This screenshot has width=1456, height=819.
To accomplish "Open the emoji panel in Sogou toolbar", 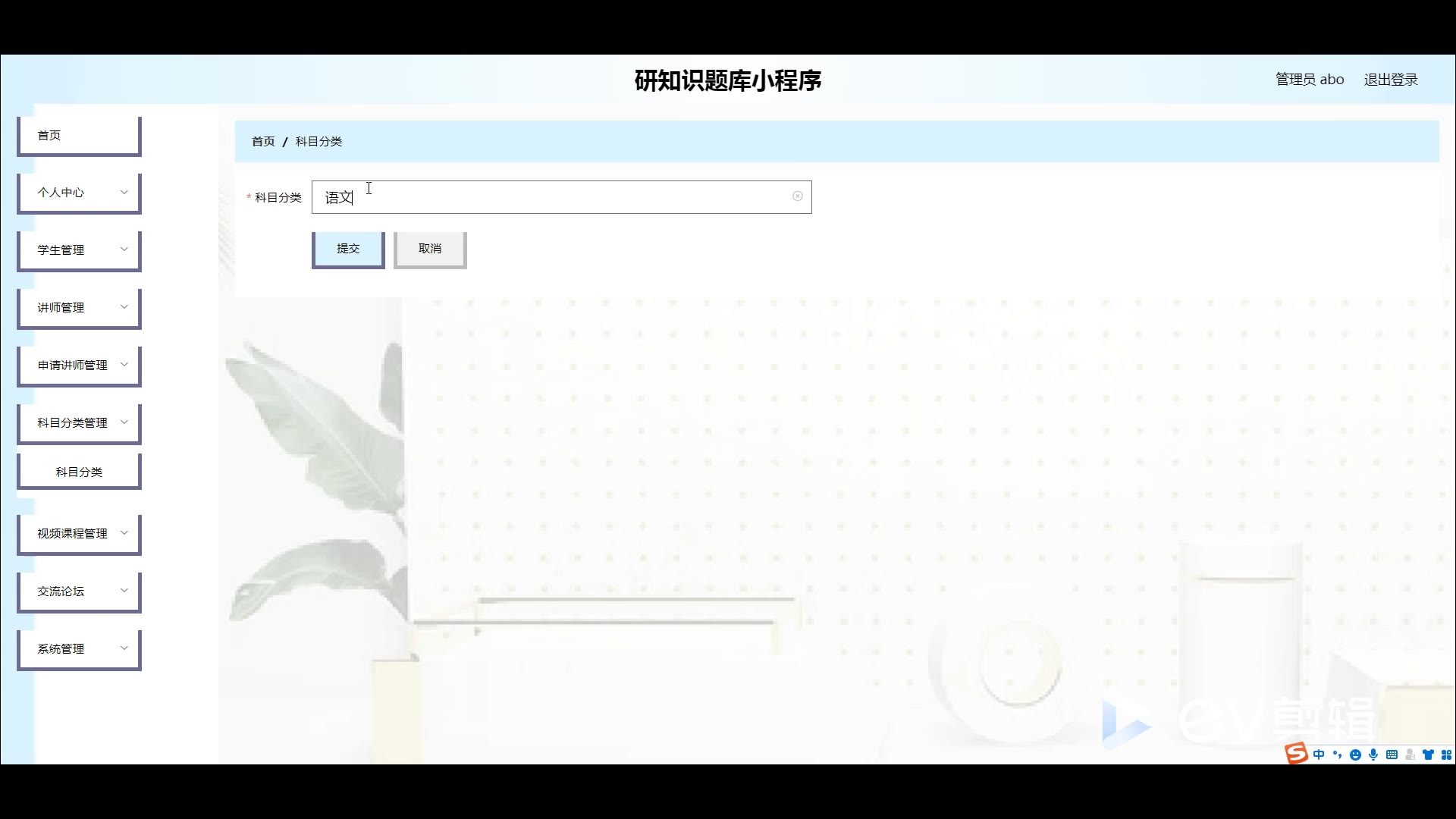I will click(1355, 755).
